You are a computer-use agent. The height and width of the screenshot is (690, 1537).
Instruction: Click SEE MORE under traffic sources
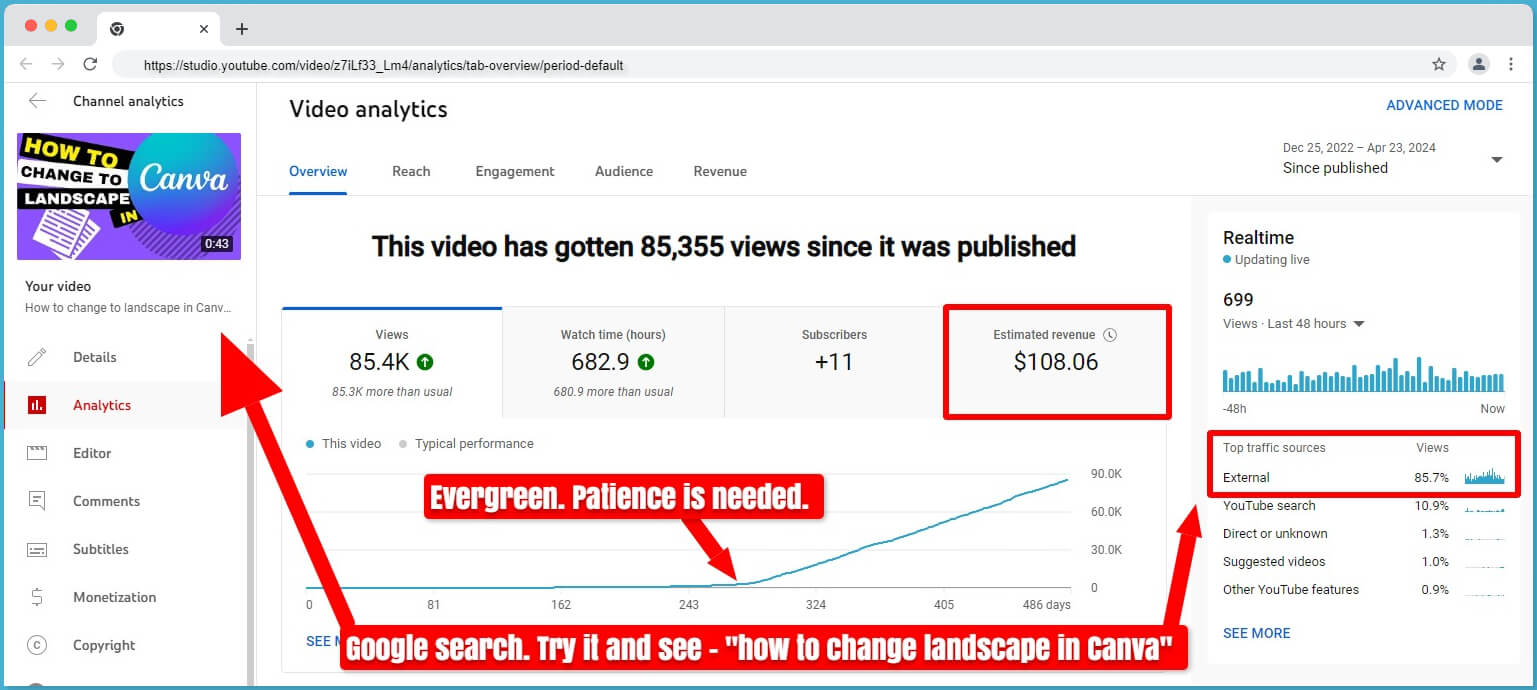[1256, 633]
